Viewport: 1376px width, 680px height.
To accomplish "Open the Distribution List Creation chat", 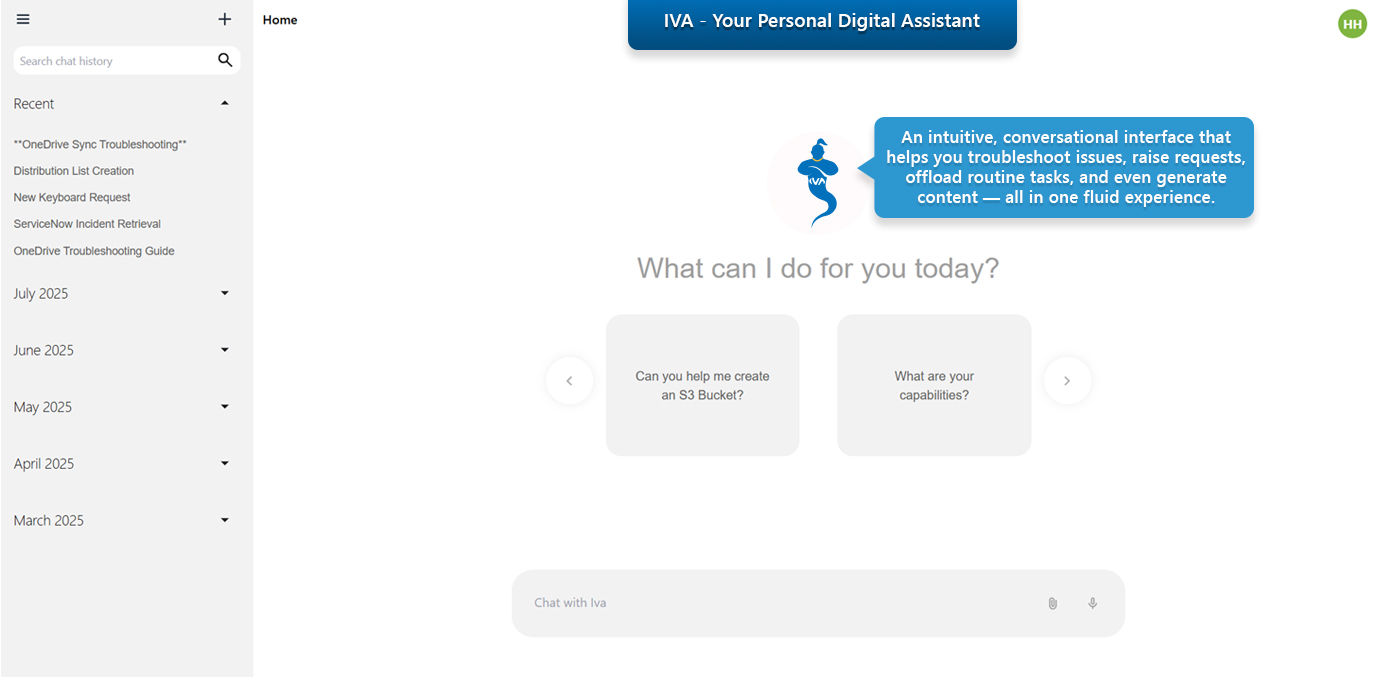I will click(74, 171).
